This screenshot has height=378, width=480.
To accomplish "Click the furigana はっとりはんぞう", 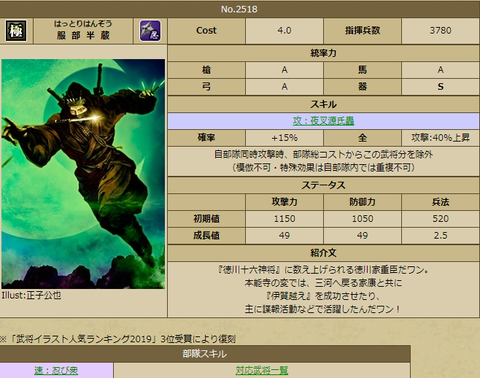I will [x=83, y=24].
